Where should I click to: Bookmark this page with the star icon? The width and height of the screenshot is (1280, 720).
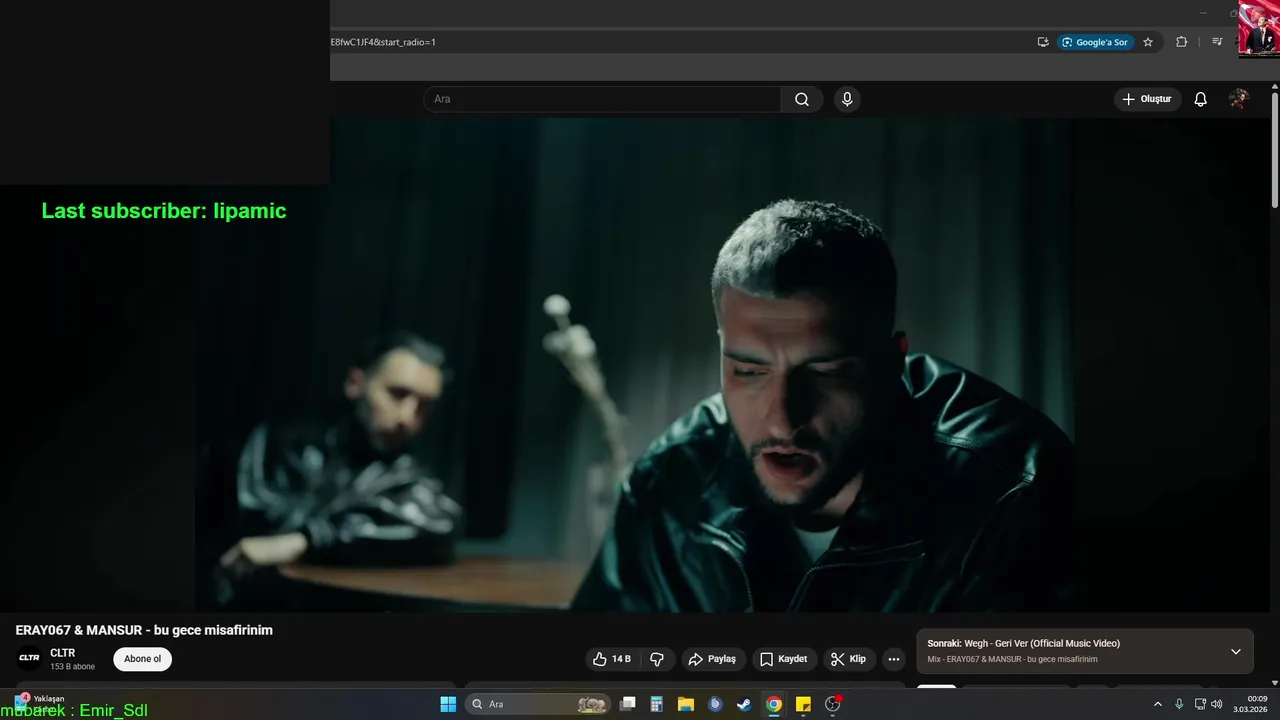tap(1148, 42)
